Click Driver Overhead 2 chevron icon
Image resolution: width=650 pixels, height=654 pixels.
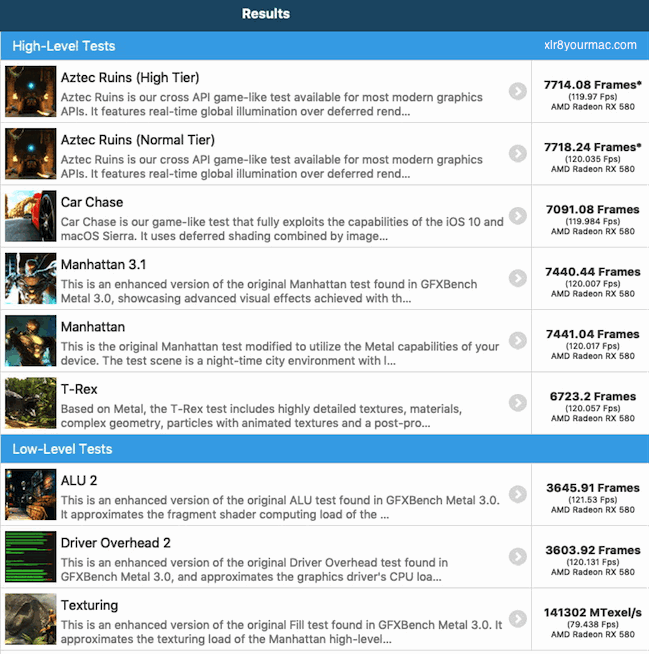(518, 556)
